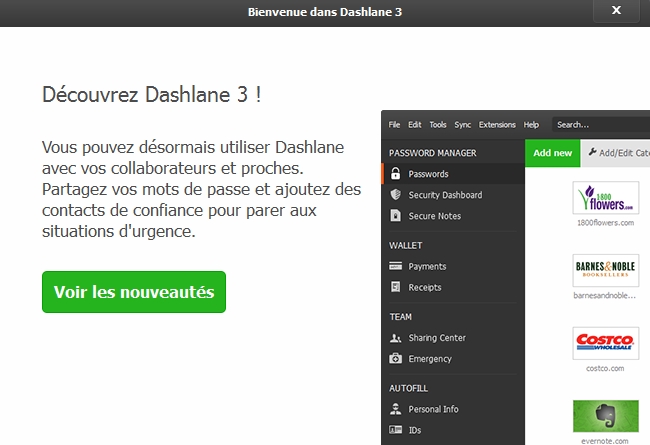
Task: Open the Help menu
Action: point(531,125)
